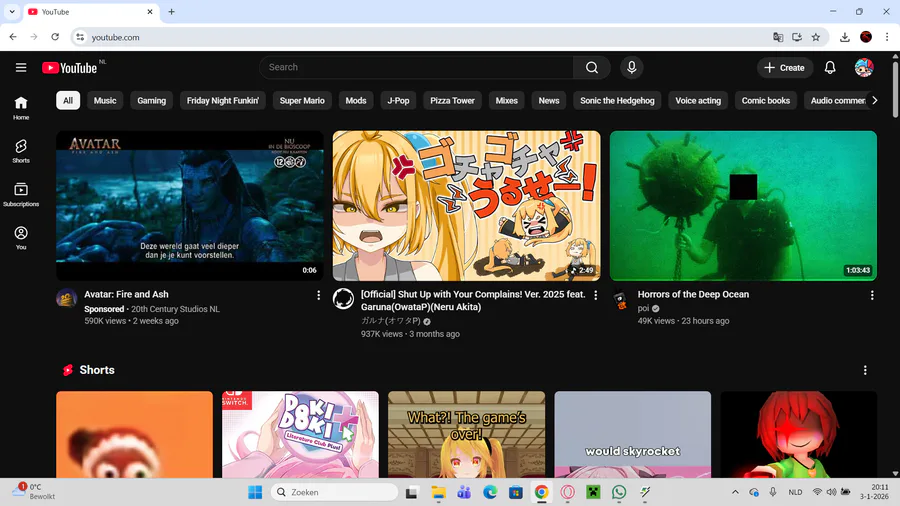Viewport: 900px width, 506px height.
Task: Select the Voice acting chip
Action: coord(698,100)
